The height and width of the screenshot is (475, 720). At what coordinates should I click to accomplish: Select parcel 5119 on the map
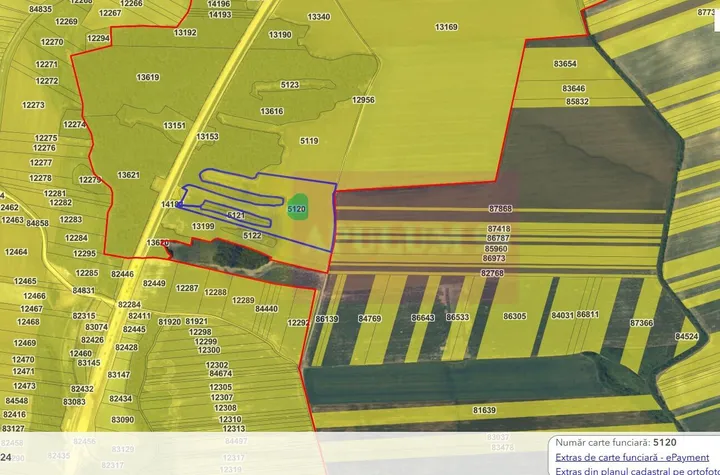coord(309,142)
